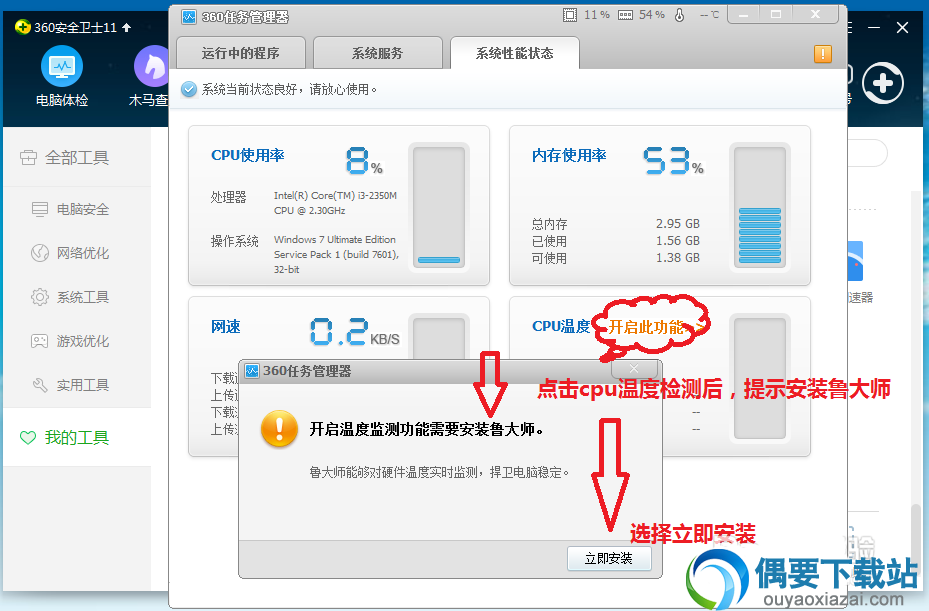Switch to the 运行中的程序 tab

pos(241,53)
